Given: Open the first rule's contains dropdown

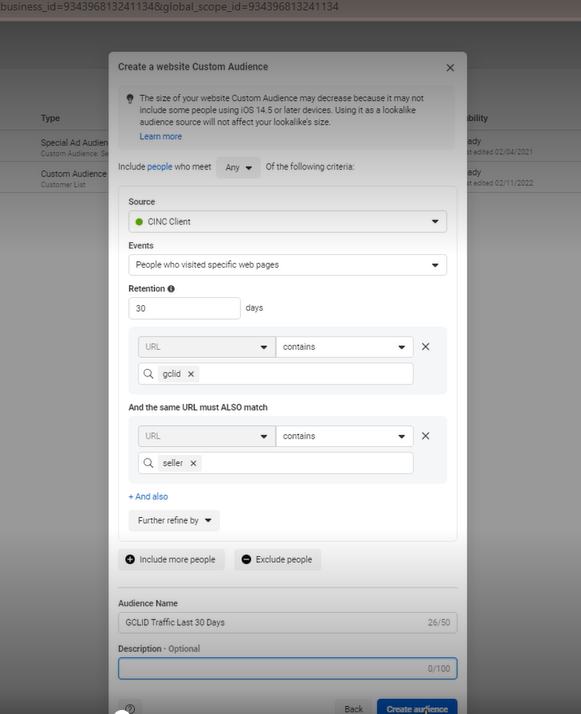Looking at the screenshot, I should pyautogui.click(x=344, y=347).
